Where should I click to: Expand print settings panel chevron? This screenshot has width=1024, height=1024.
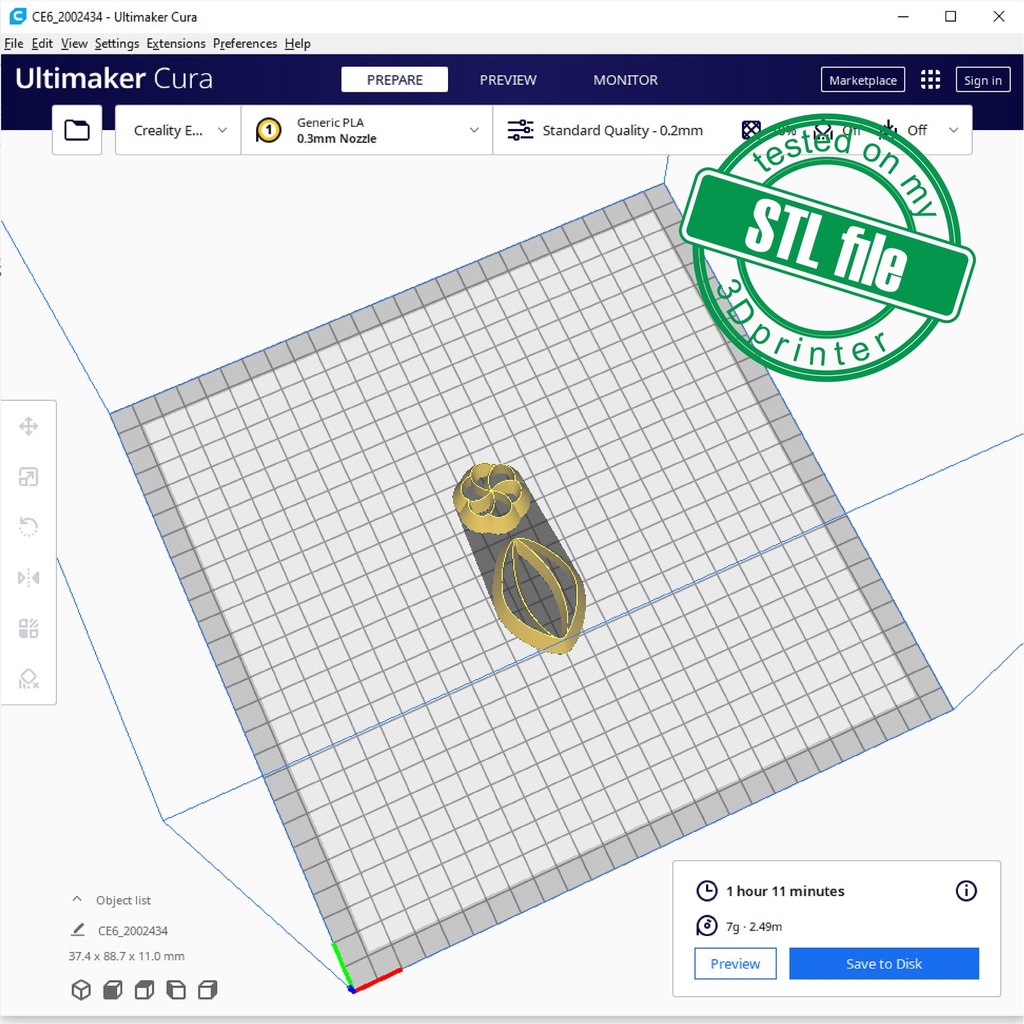[953, 130]
